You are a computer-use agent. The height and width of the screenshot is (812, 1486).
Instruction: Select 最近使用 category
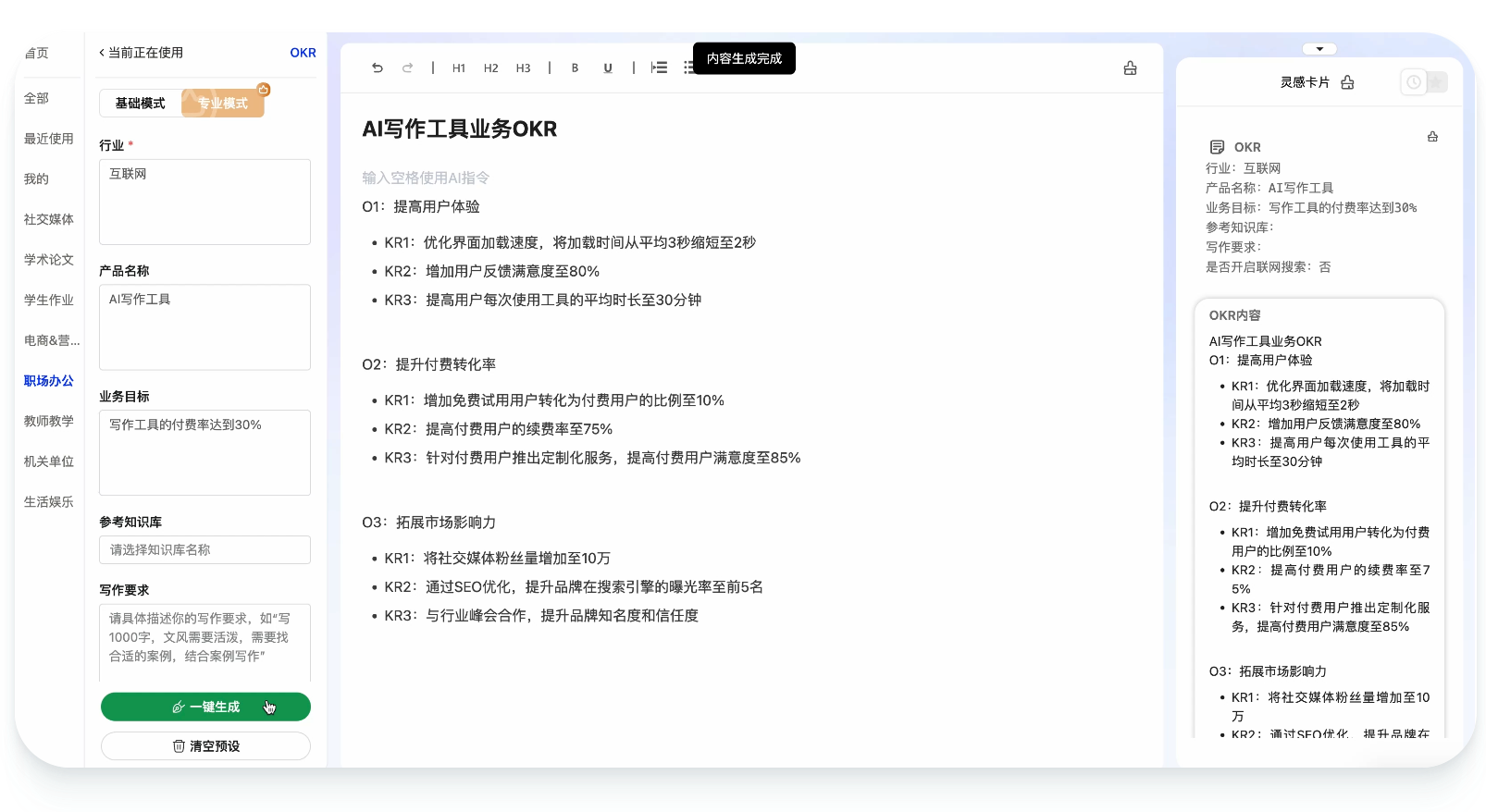(x=48, y=139)
